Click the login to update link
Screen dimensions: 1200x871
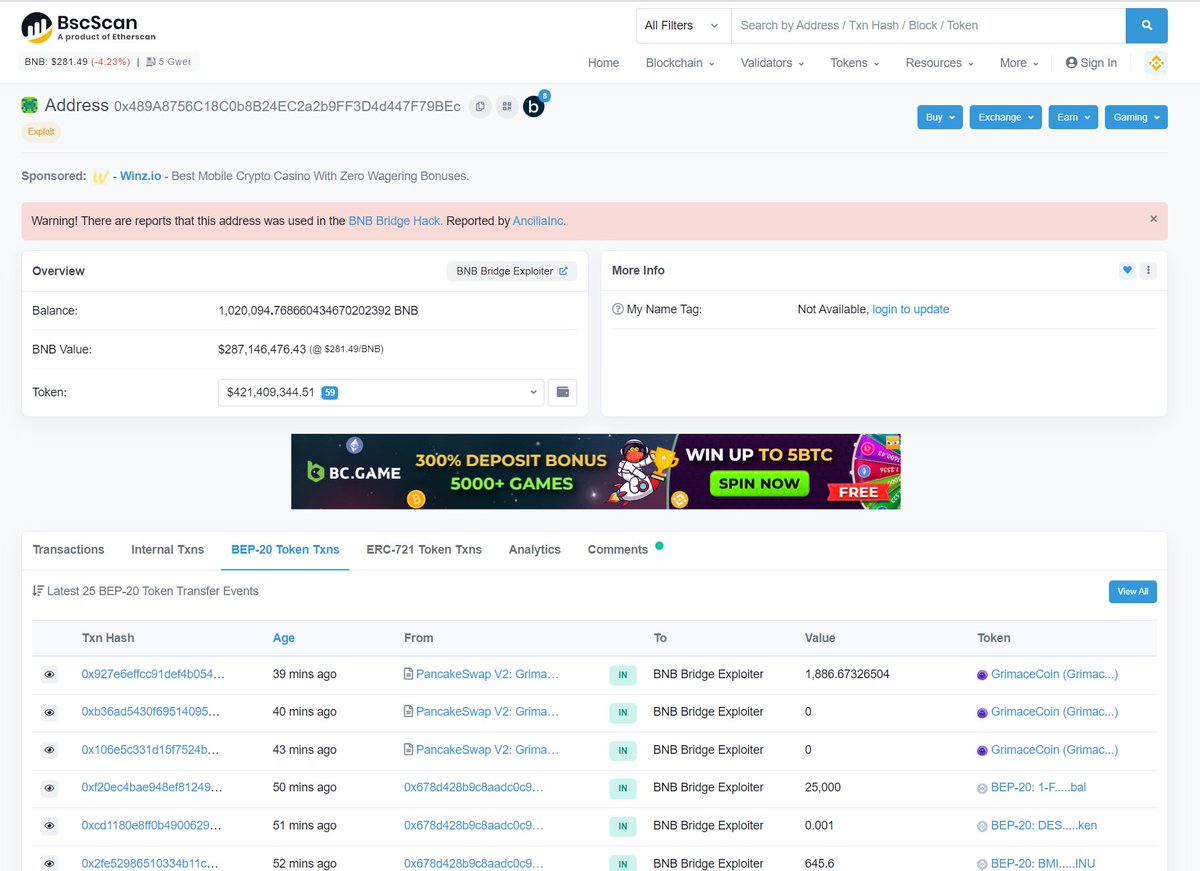coord(911,310)
